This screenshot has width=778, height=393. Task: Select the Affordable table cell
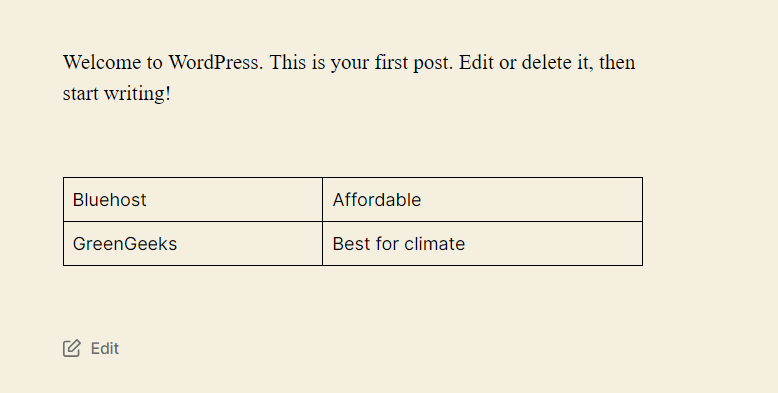(482, 199)
